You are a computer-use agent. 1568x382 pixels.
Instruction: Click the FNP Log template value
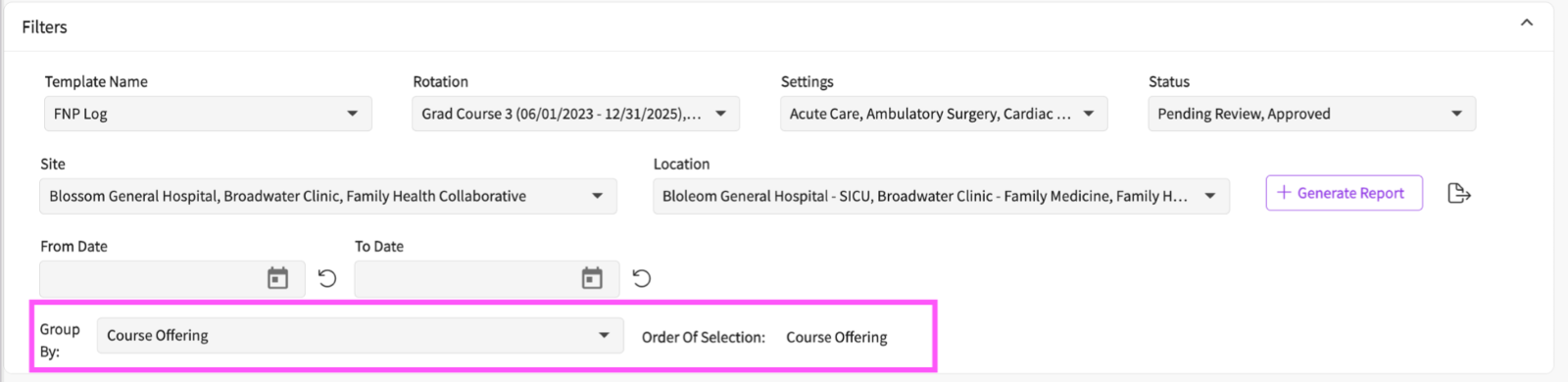click(80, 114)
